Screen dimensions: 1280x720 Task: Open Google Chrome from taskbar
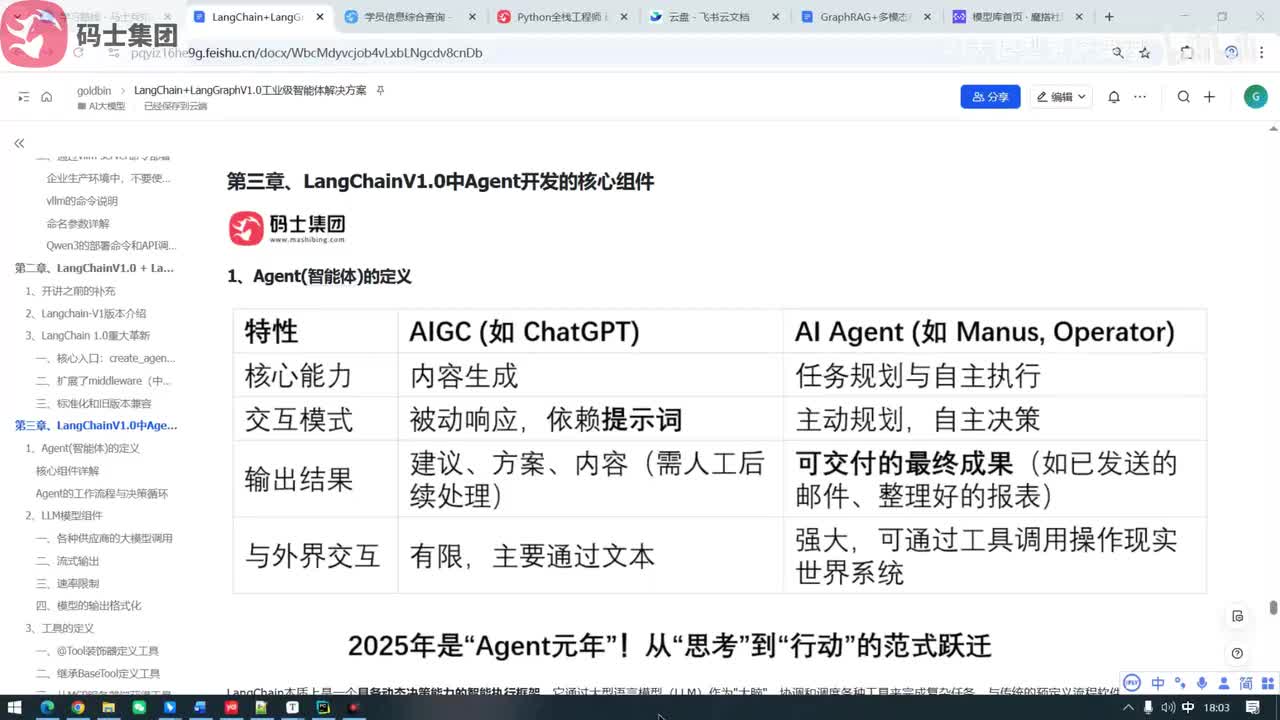tap(78, 707)
